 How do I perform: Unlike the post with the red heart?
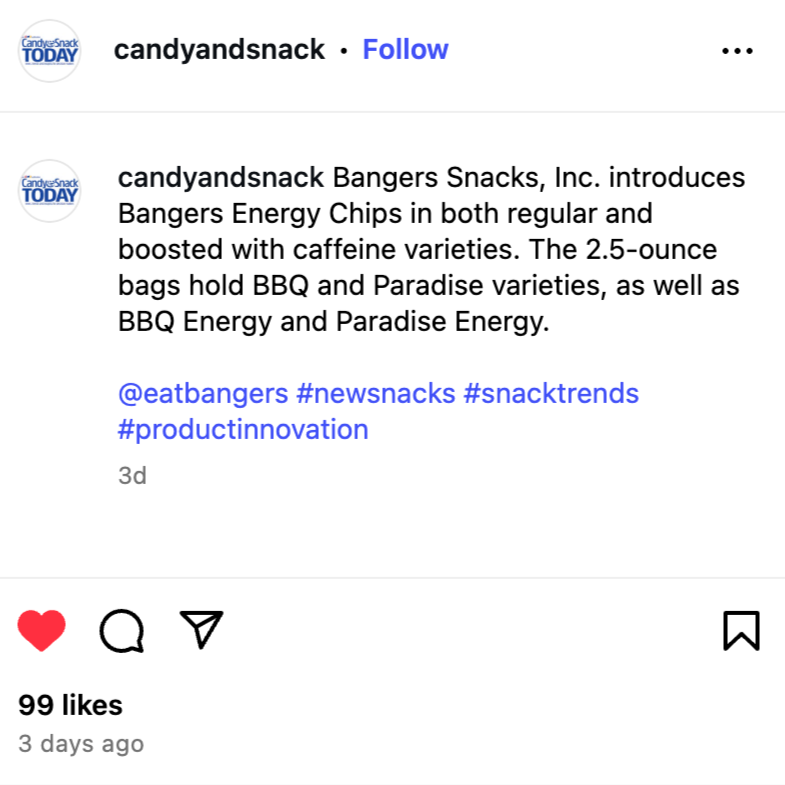coord(42,630)
